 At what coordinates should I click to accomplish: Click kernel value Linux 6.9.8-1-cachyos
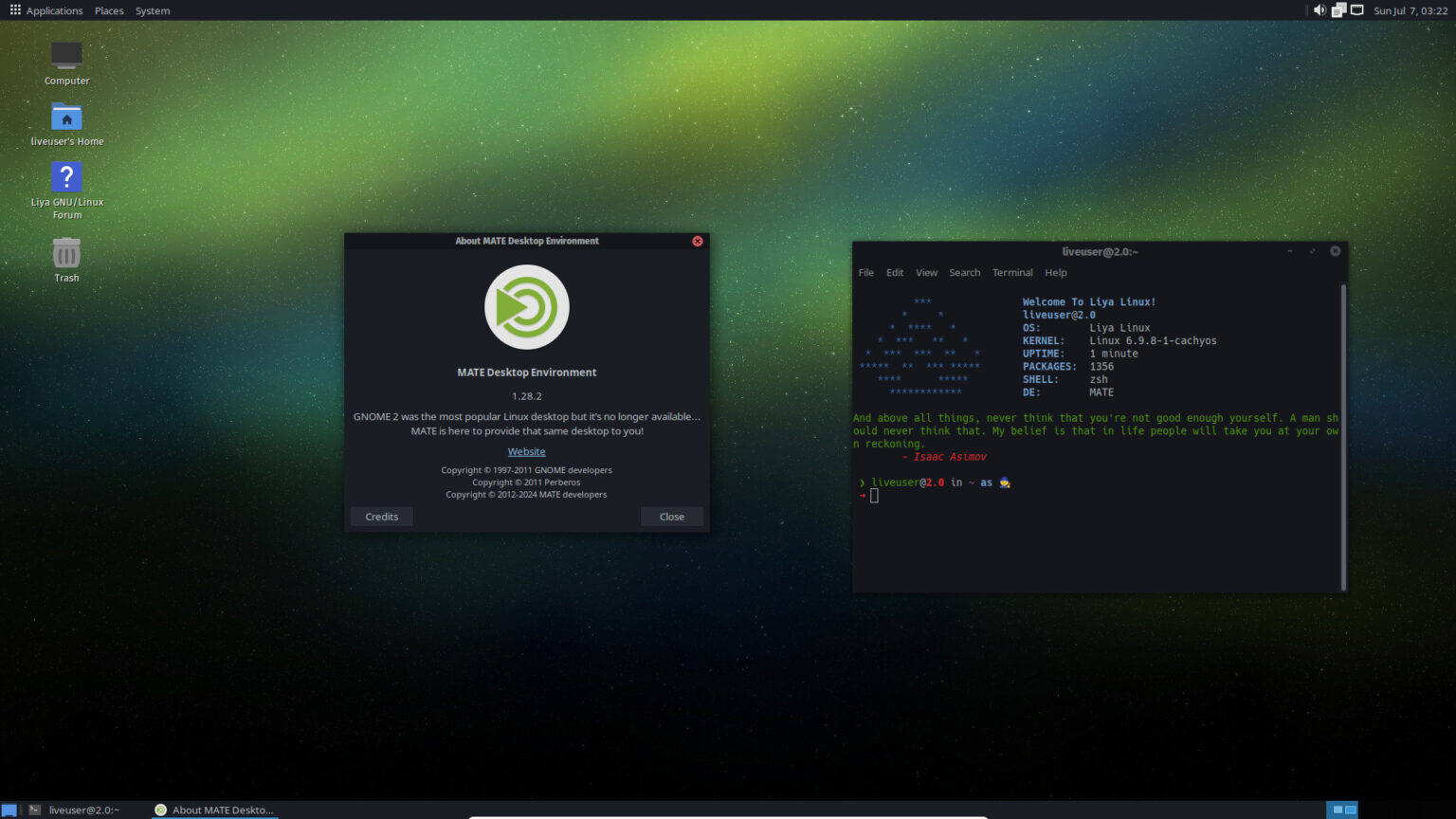1153,340
